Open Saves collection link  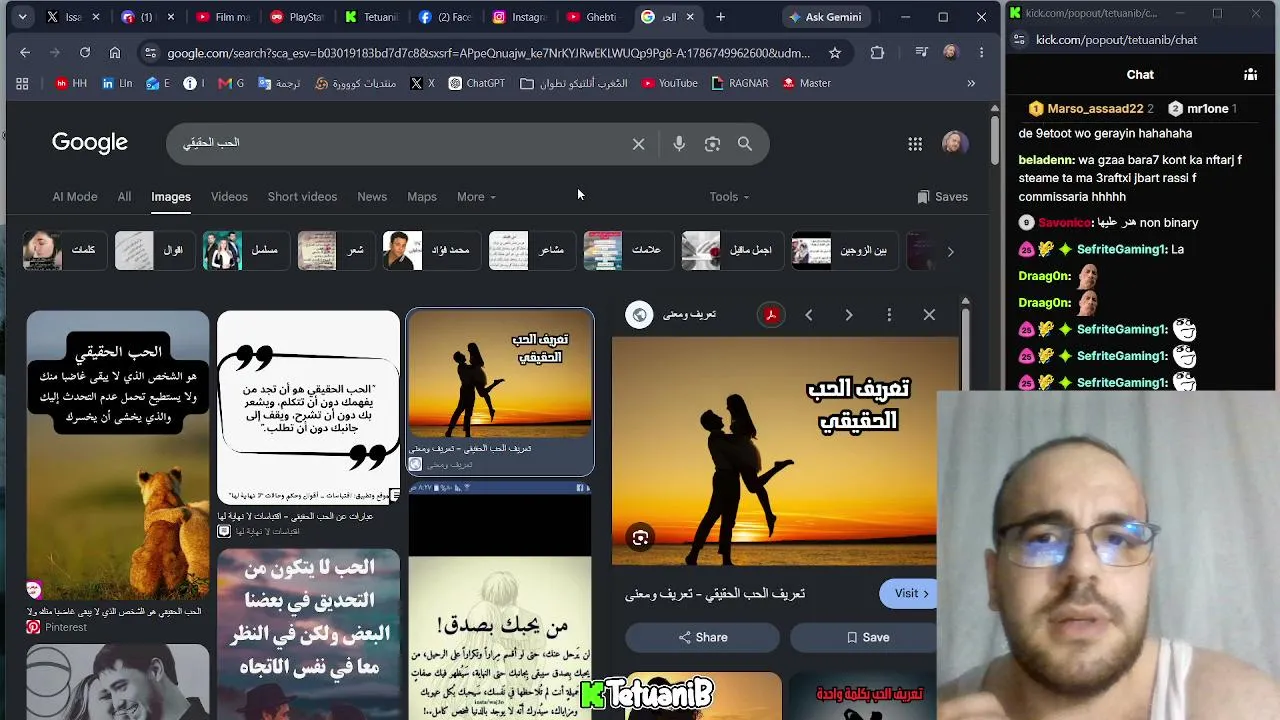(x=942, y=197)
